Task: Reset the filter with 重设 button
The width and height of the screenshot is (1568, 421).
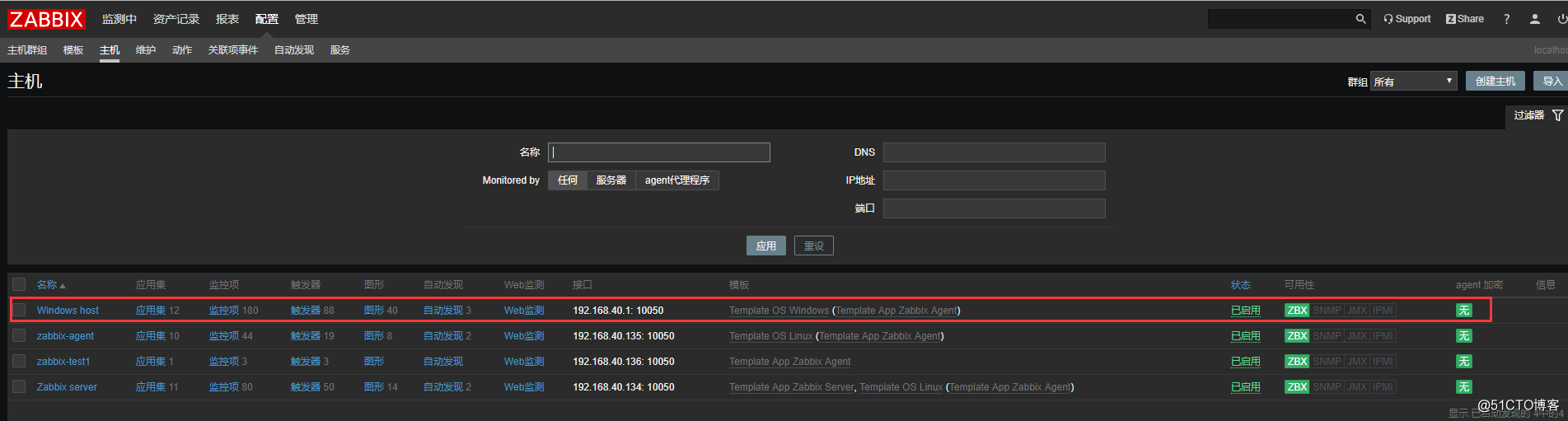Action: [x=814, y=246]
